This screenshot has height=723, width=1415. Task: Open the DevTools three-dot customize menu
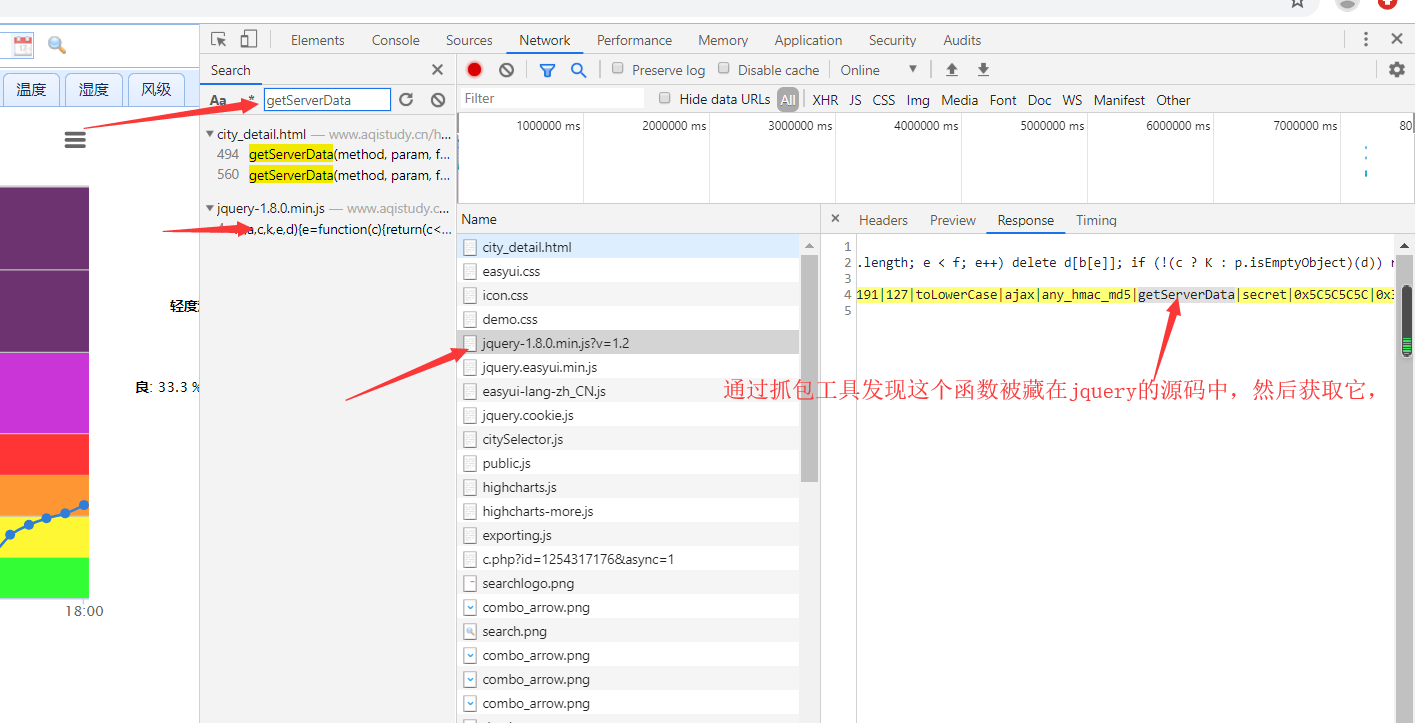[1366, 40]
